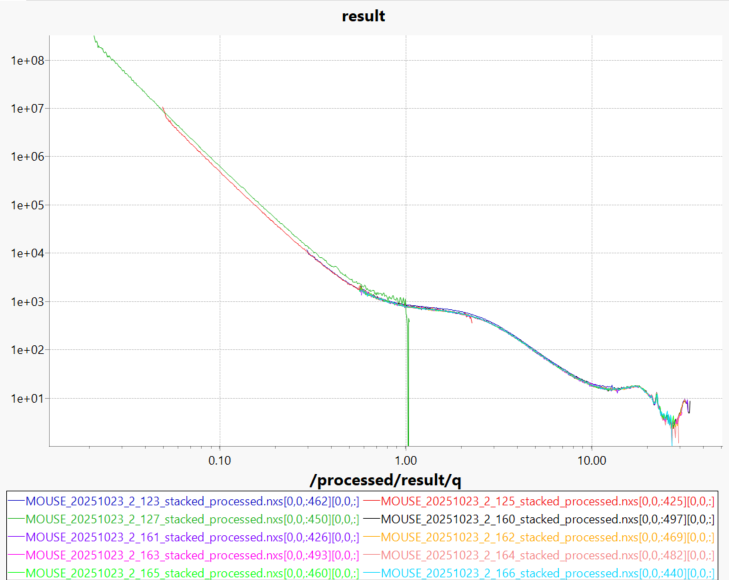Click the 1e+08 y-axis tick label
The height and width of the screenshot is (580, 729).
[24, 60]
